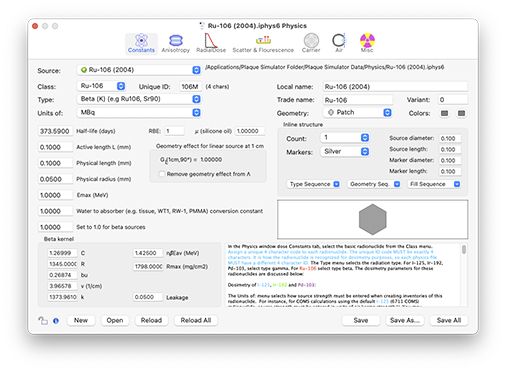Click the Local name field
The width and height of the screenshot is (506, 371).
pos(395,87)
